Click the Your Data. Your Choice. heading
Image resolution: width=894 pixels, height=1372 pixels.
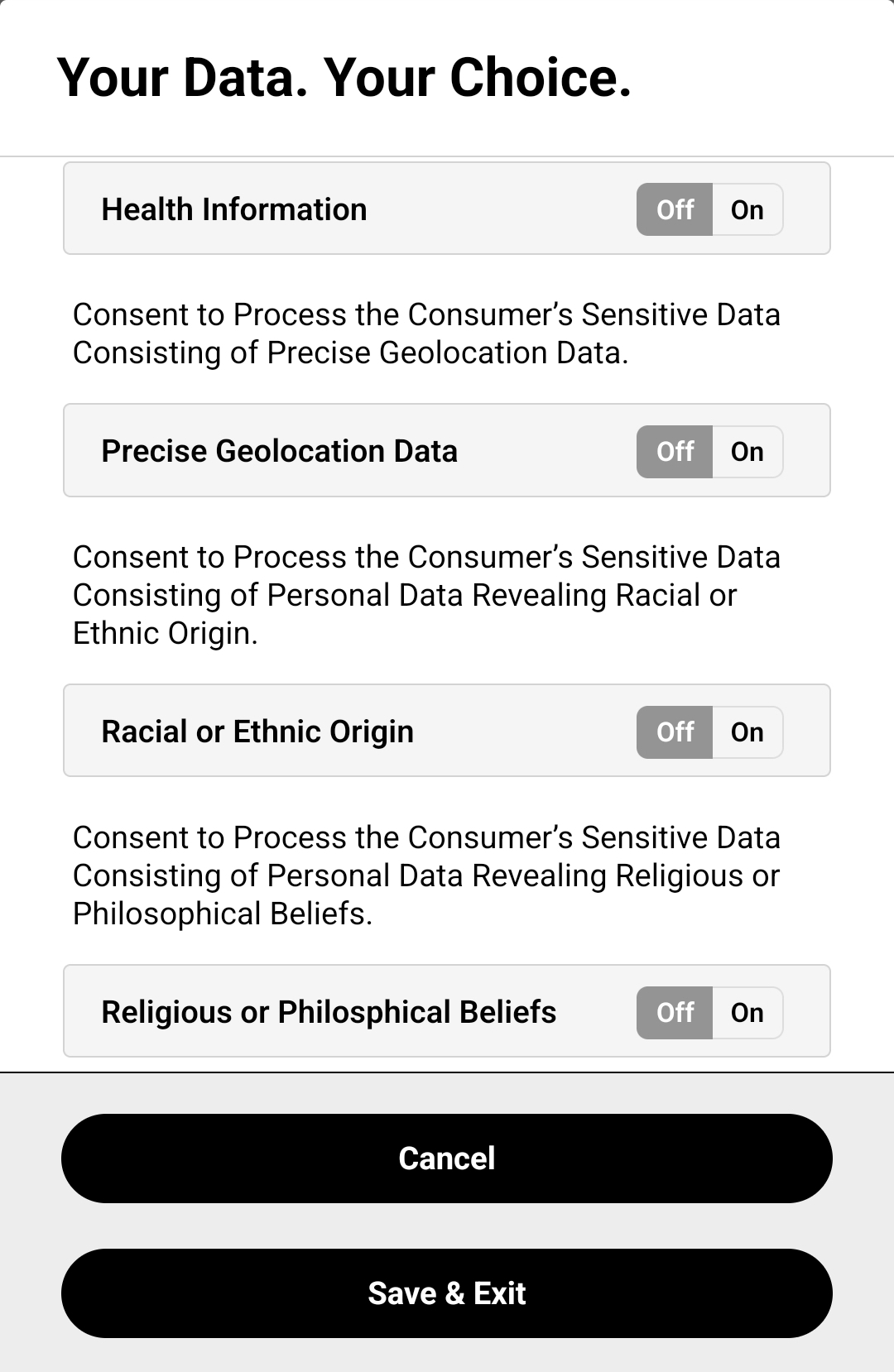click(x=344, y=78)
